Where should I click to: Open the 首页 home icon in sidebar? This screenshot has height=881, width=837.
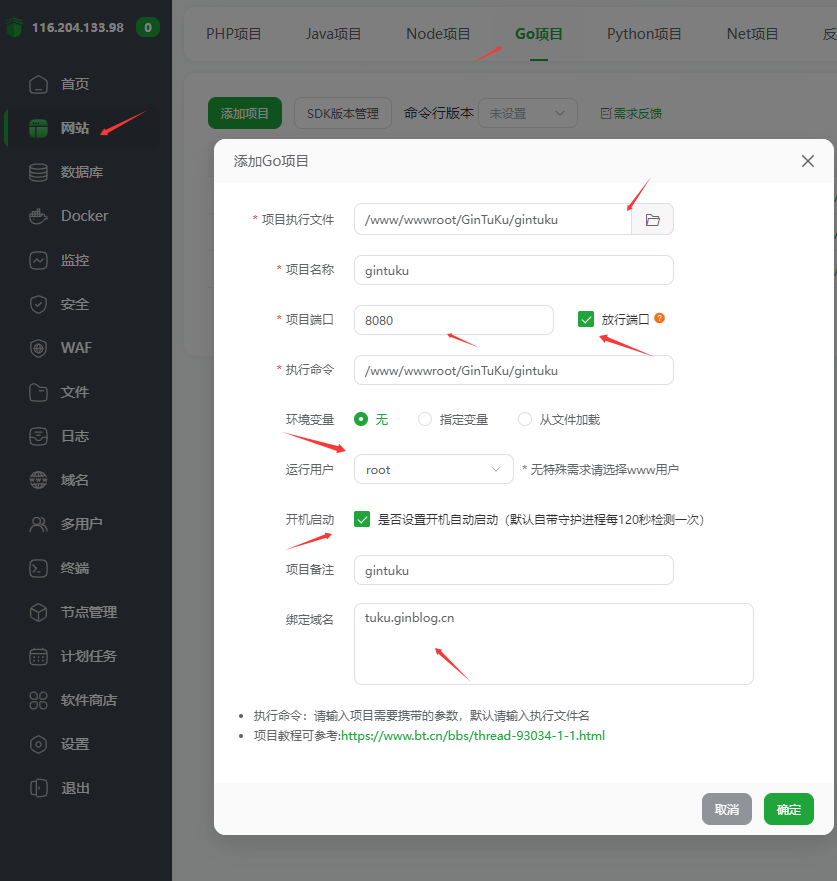(38, 84)
